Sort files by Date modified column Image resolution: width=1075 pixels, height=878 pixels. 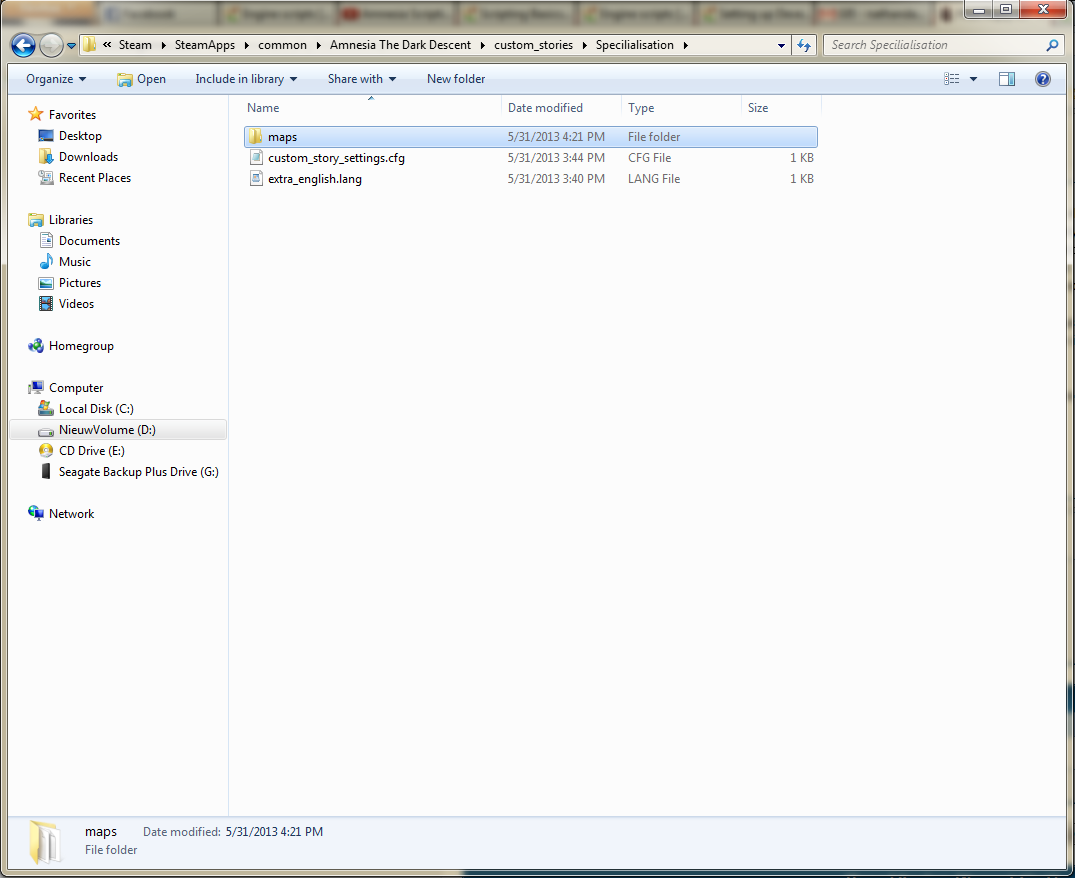(545, 108)
